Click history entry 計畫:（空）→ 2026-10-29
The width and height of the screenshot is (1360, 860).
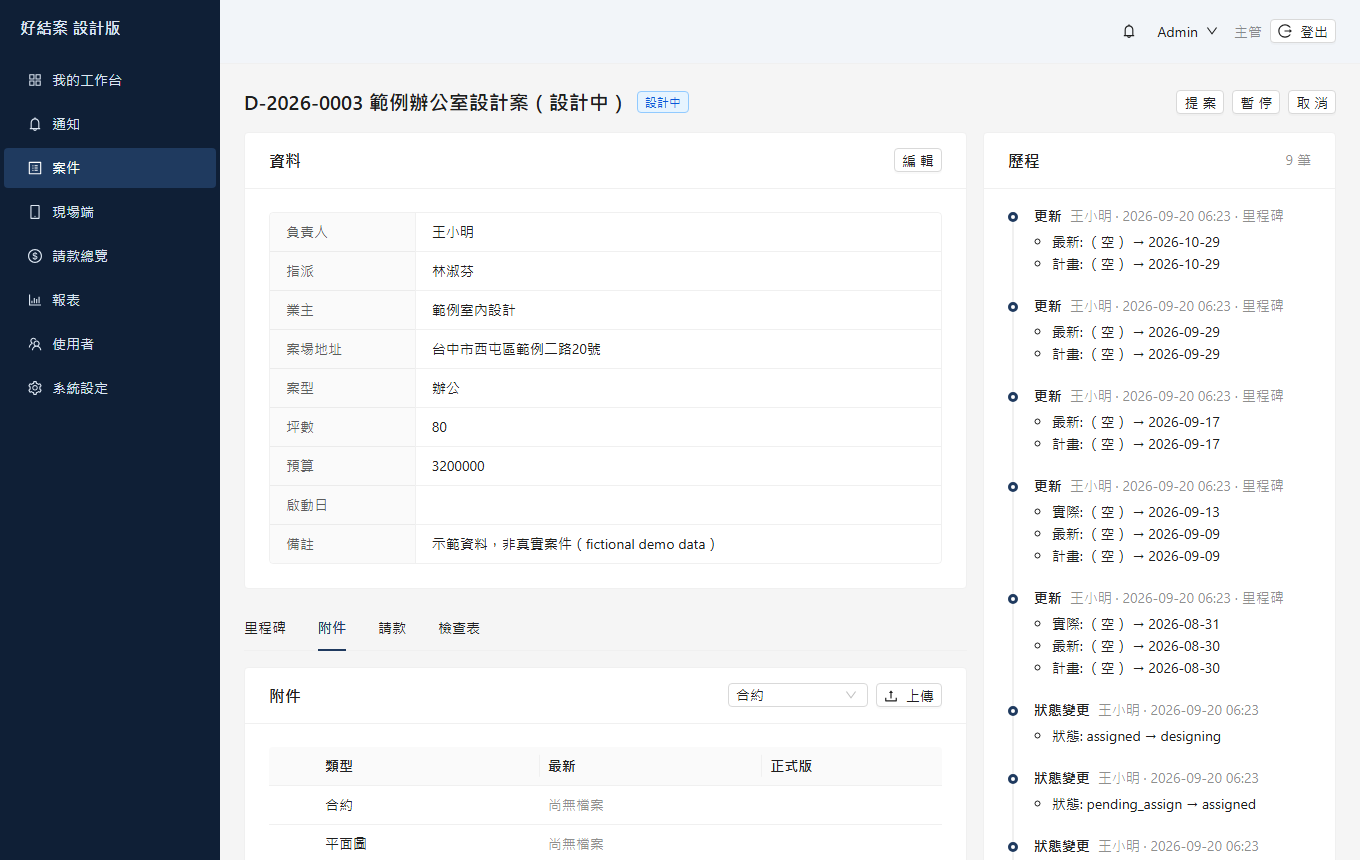[x=1136, y=264]
